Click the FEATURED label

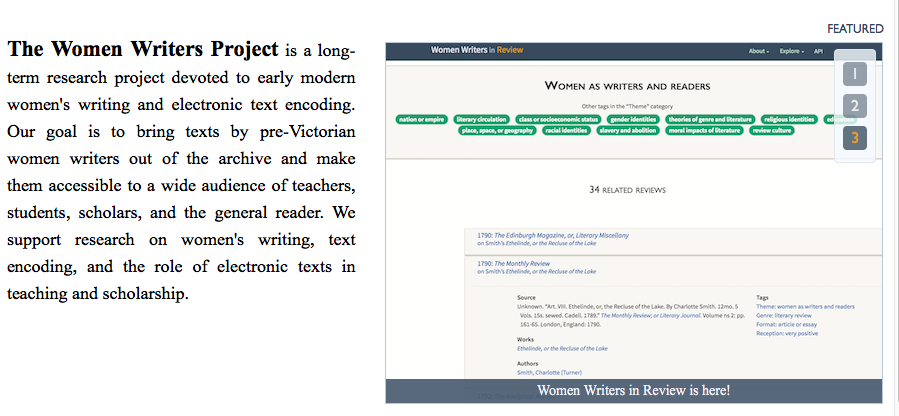click(855, 29)
